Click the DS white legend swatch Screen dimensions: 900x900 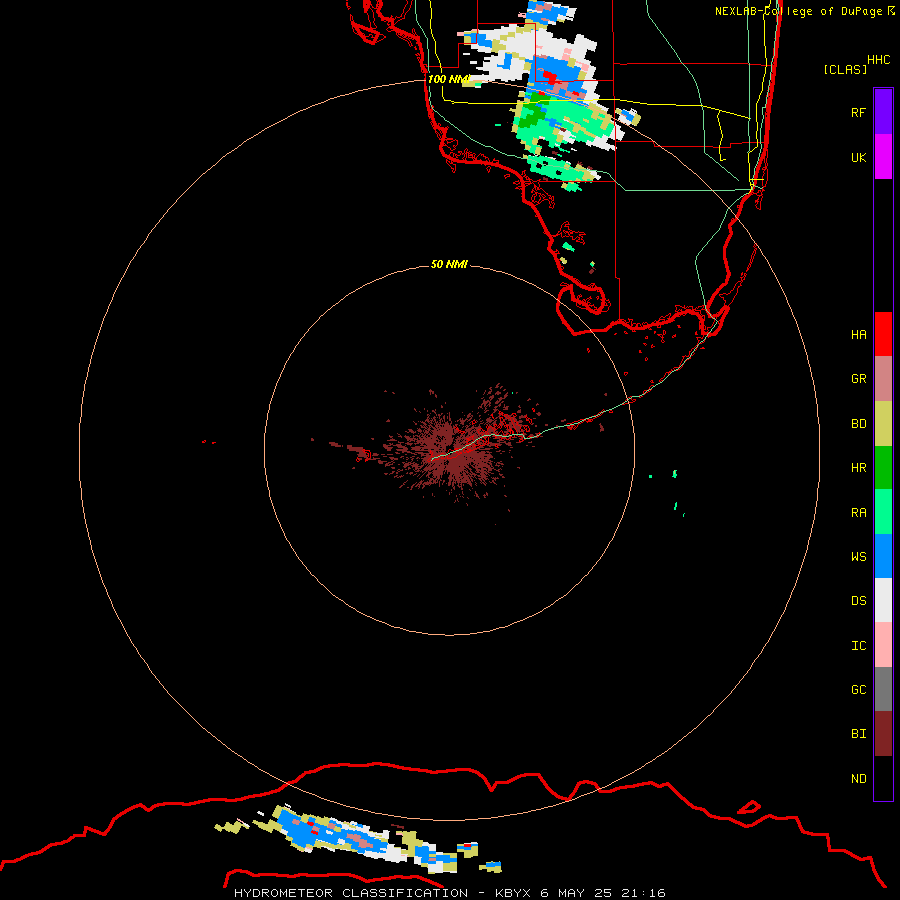883,600
